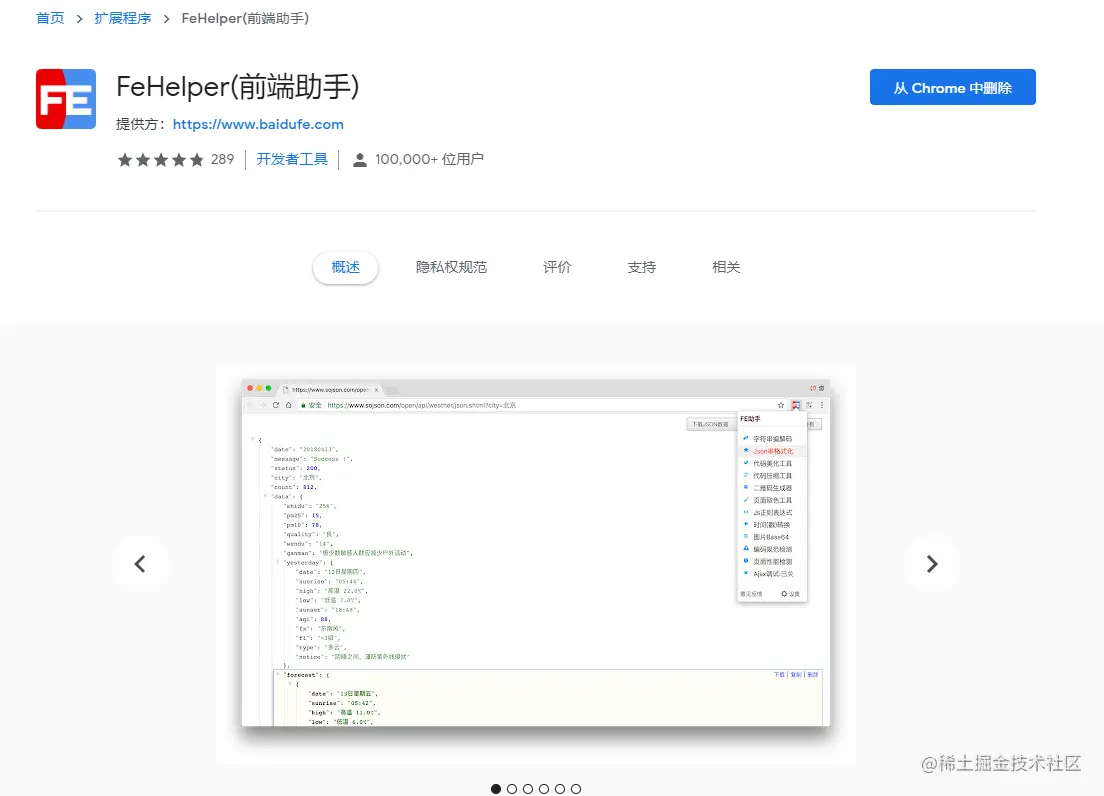Open the 相关 tab
Image resolution: width=1104 pixels, height=796 pixels.
[726, 267]
